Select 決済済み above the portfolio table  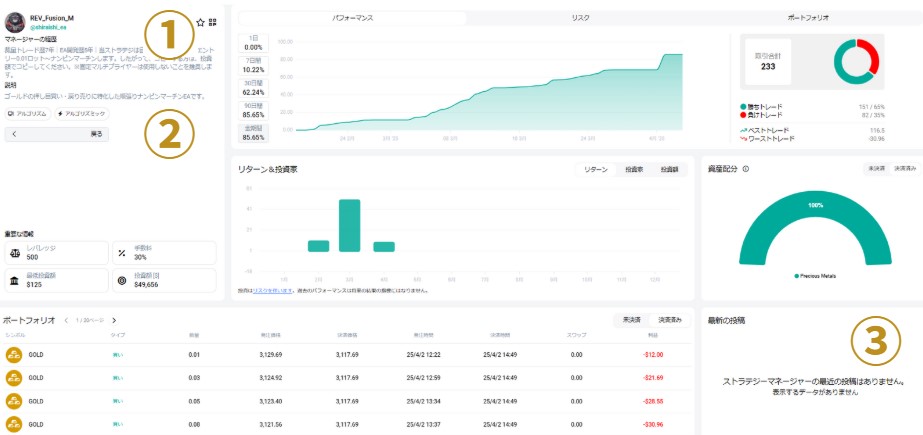point(669,320)
